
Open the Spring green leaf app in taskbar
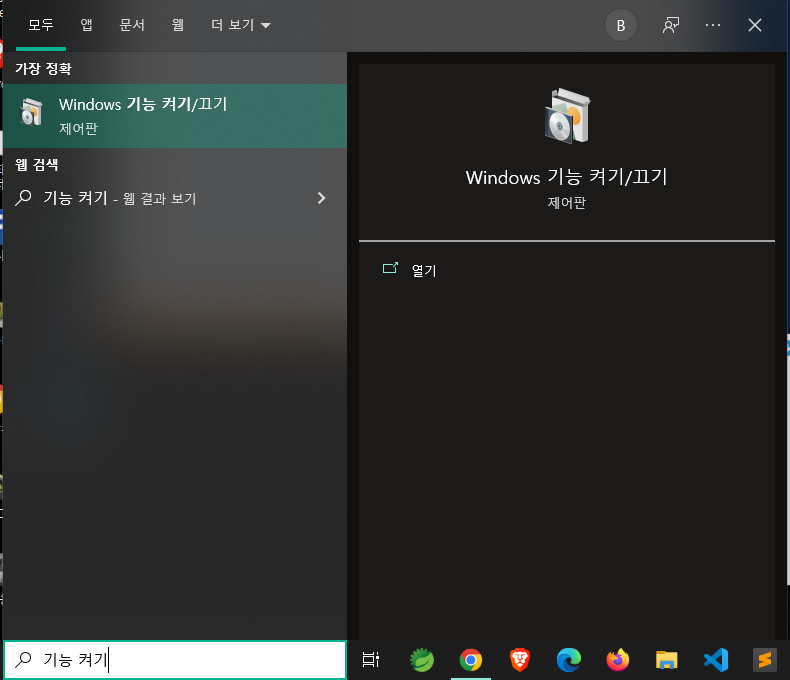click(422, 660)
